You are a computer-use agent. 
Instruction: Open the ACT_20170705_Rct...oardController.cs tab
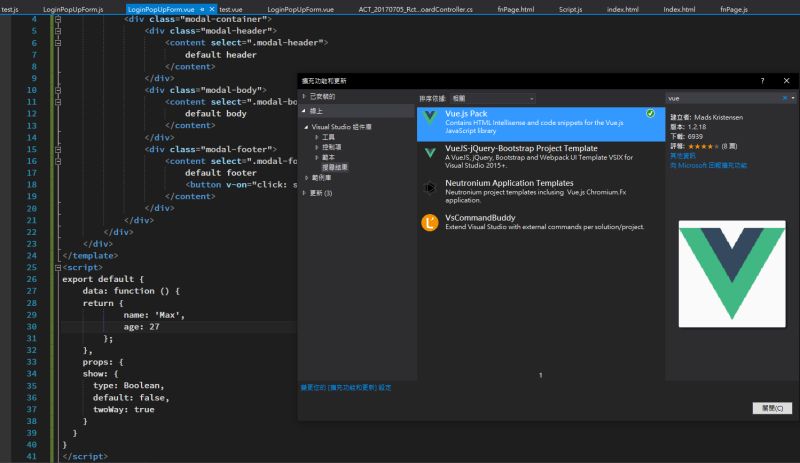coord(415,9)
